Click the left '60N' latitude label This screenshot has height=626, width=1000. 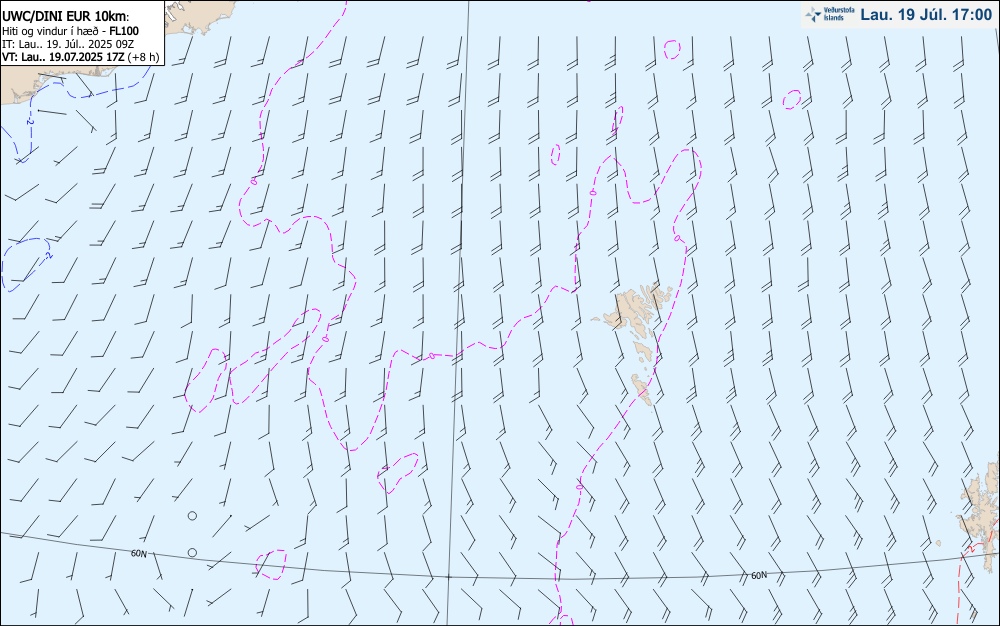[x=138, y=553]
